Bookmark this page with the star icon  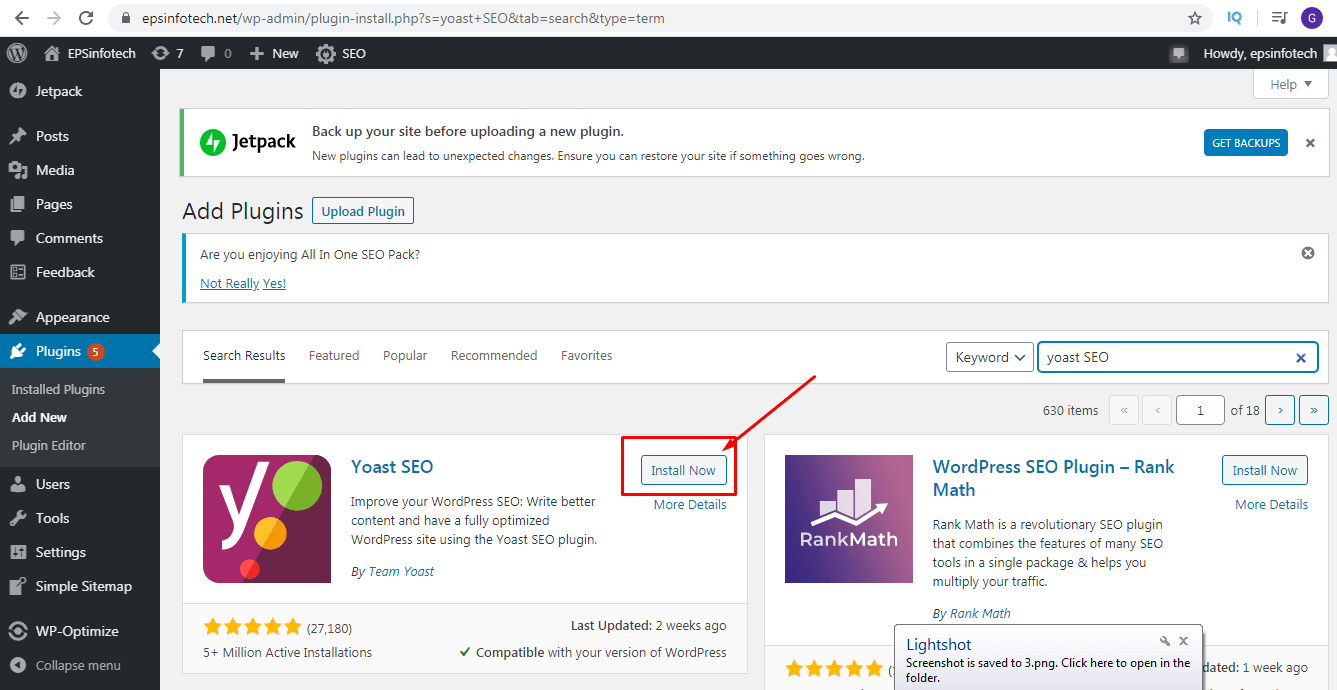coord(1195,18)
